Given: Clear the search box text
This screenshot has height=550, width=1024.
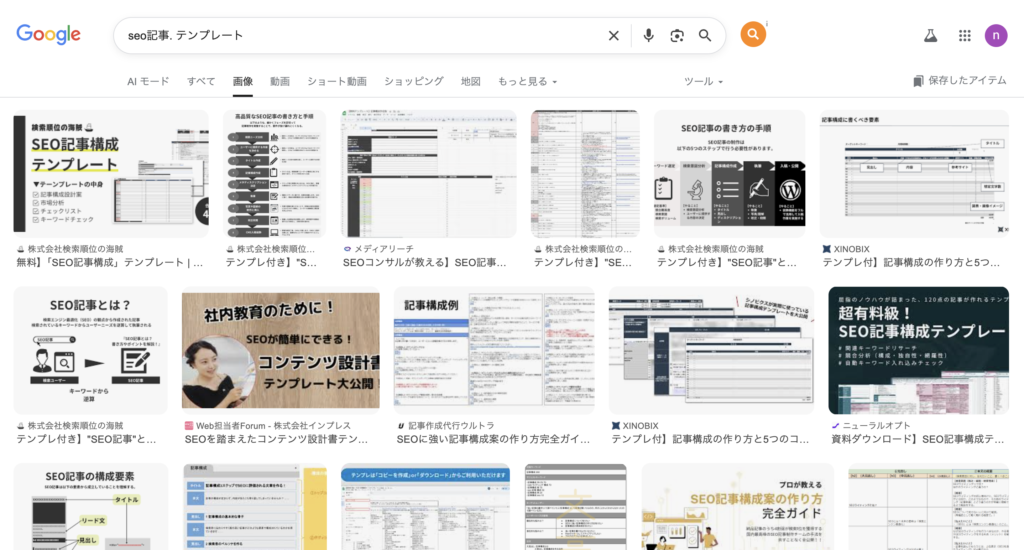Looking at the screenshot, I should [613, 36].
